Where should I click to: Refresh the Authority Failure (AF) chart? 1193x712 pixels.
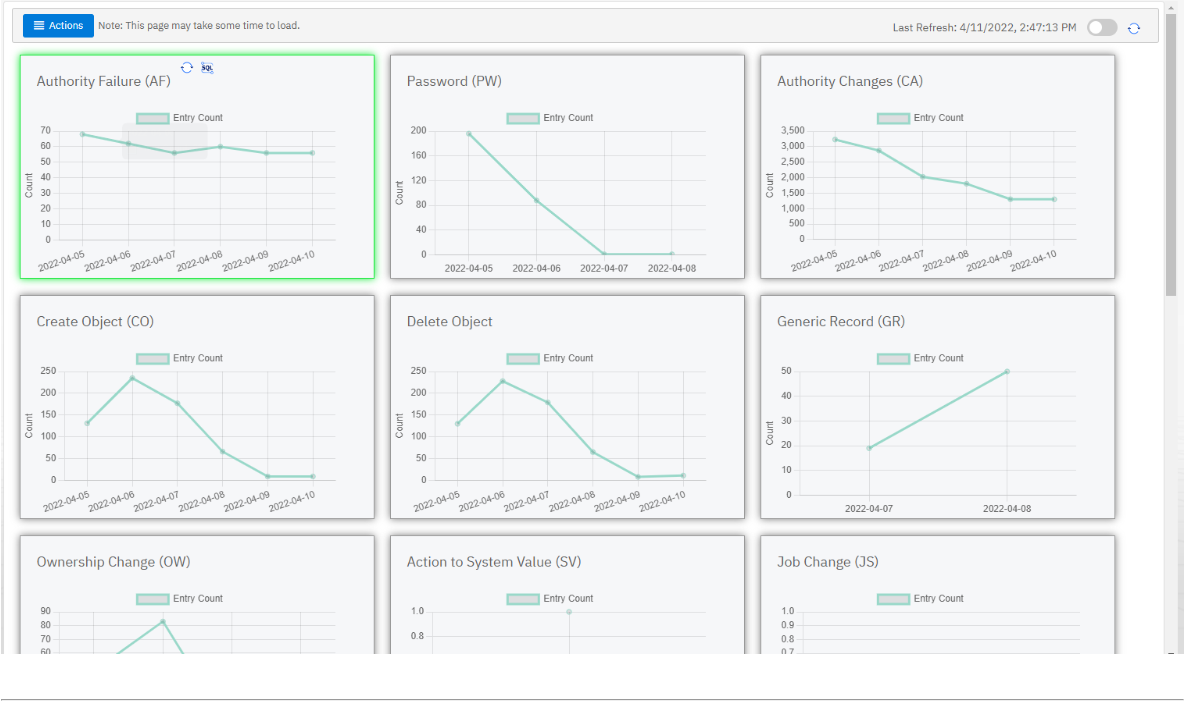coord(186,68)
